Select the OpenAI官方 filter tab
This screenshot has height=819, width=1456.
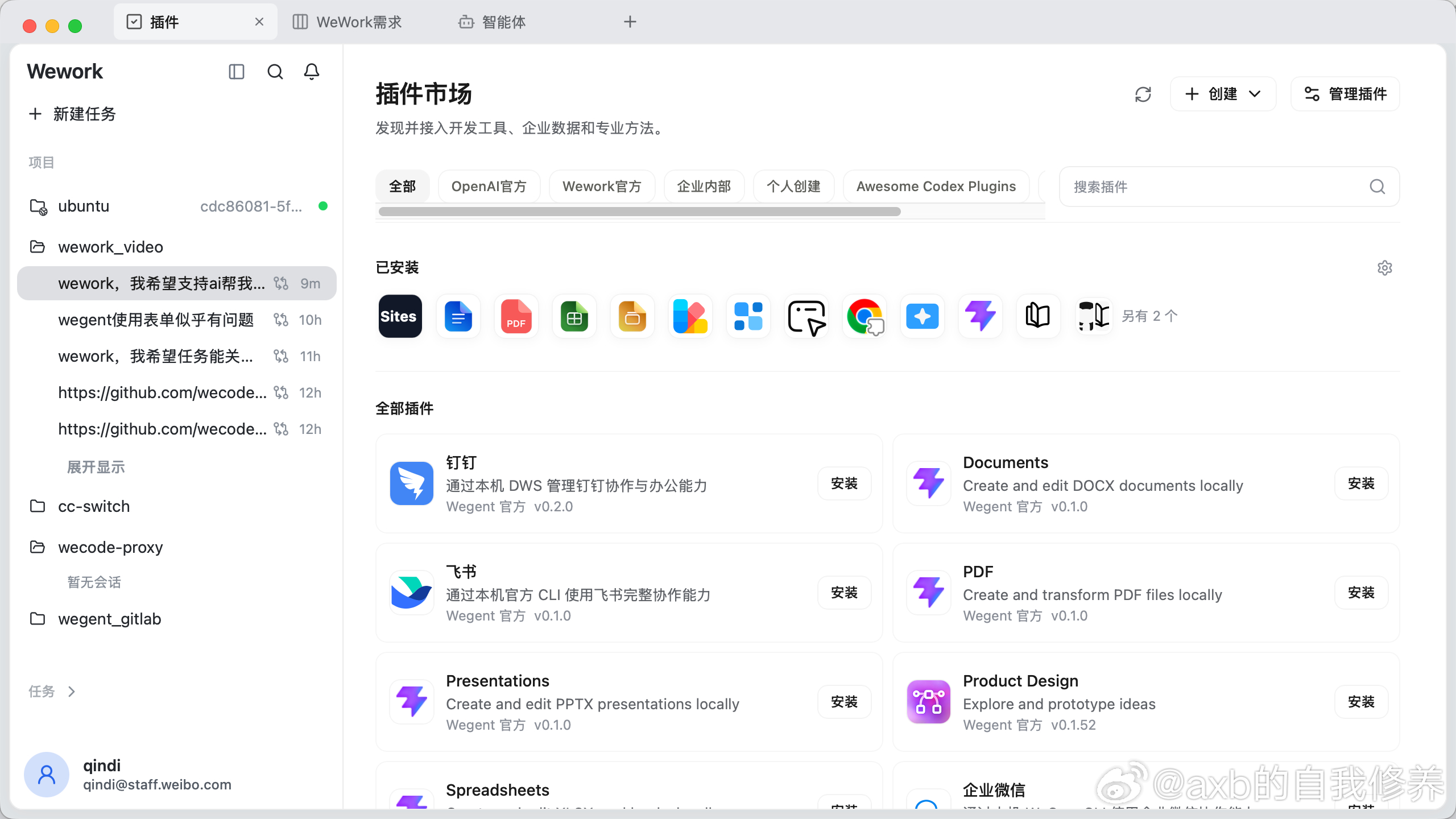coord(489,187)
